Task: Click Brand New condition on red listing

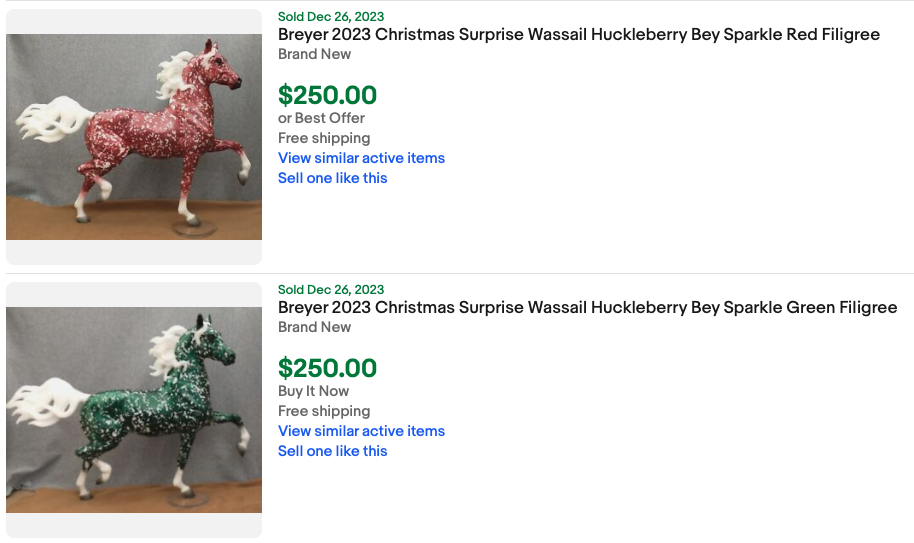Action: (314, 54)
